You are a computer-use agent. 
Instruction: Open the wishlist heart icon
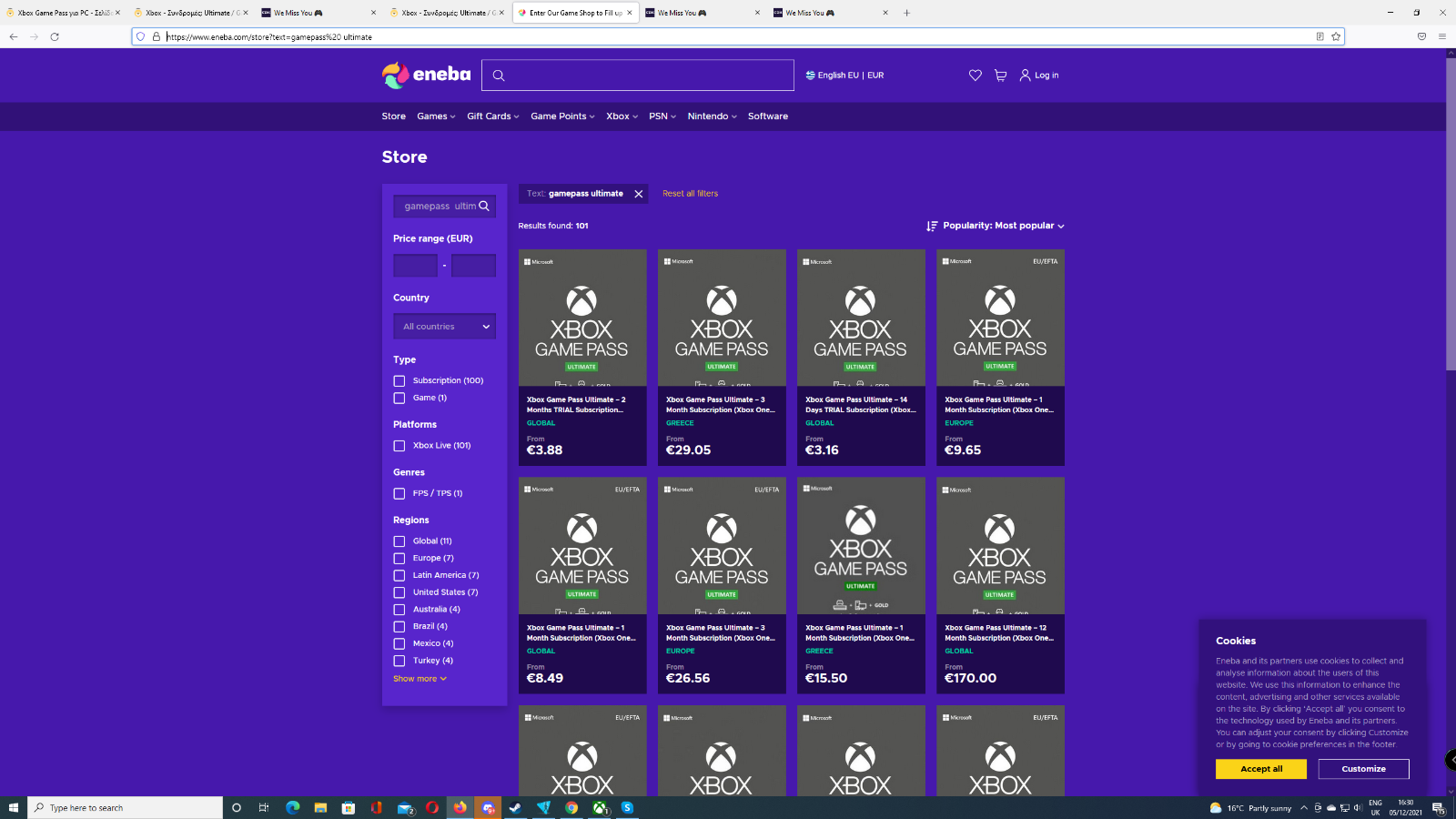pos(975,76)
